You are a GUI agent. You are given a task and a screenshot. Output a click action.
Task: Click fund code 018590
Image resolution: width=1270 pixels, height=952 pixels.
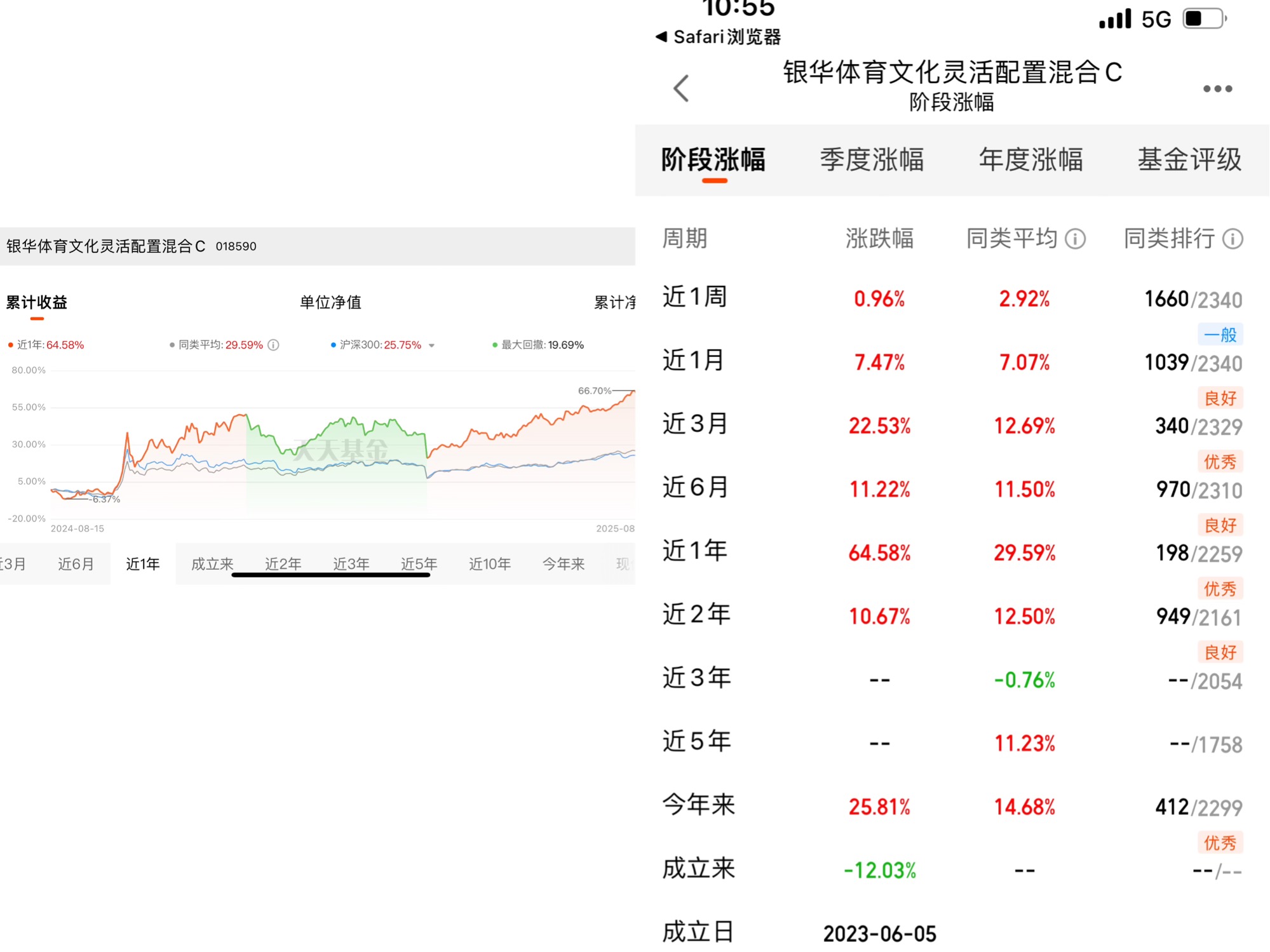point(236,246)
